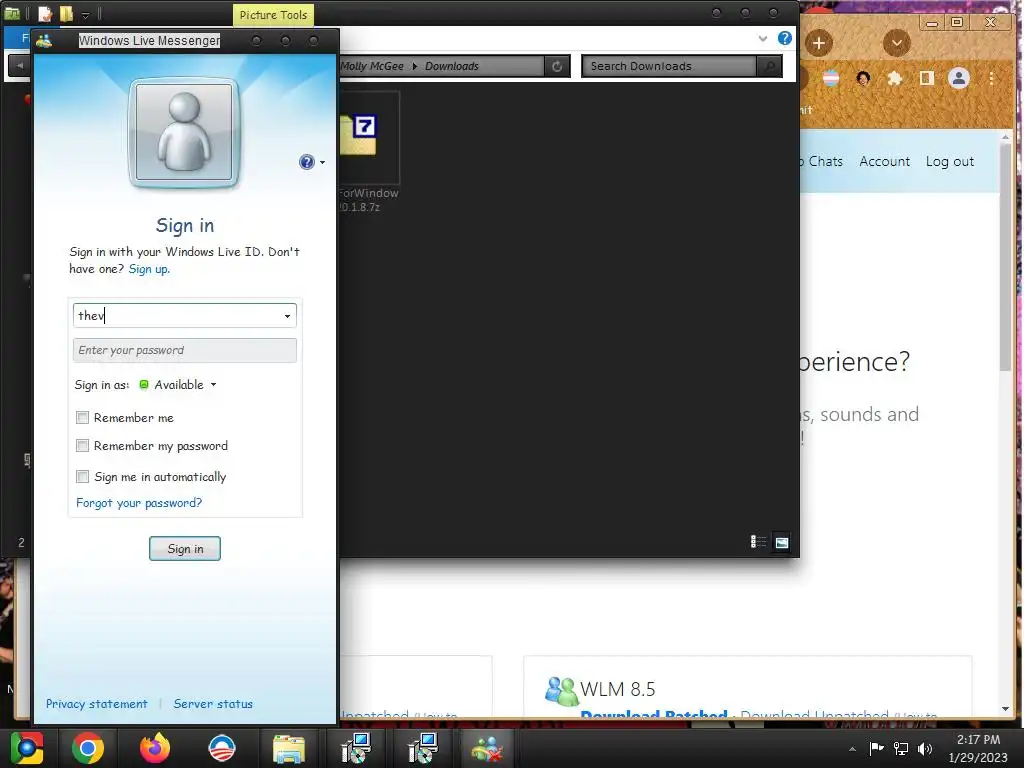Click scroll down arrow in Chrome
Screen dimensions: 1024x768
click(1006, 709)
